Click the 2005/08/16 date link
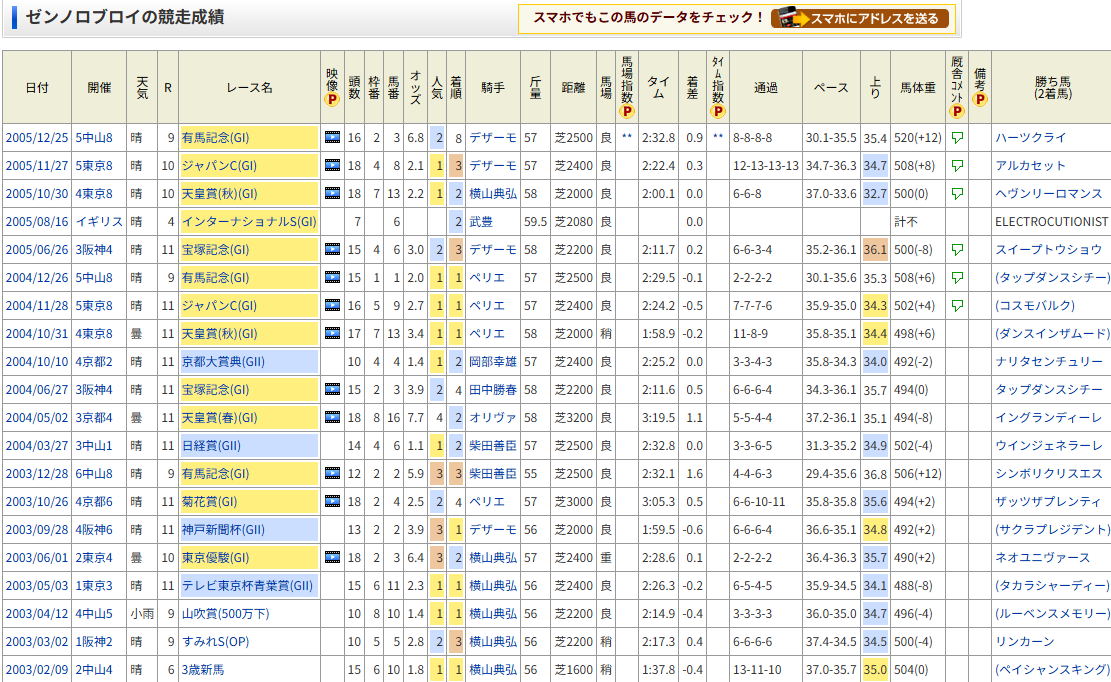Viewport: 1111px width, 682px height. click(x=36, y=222)
